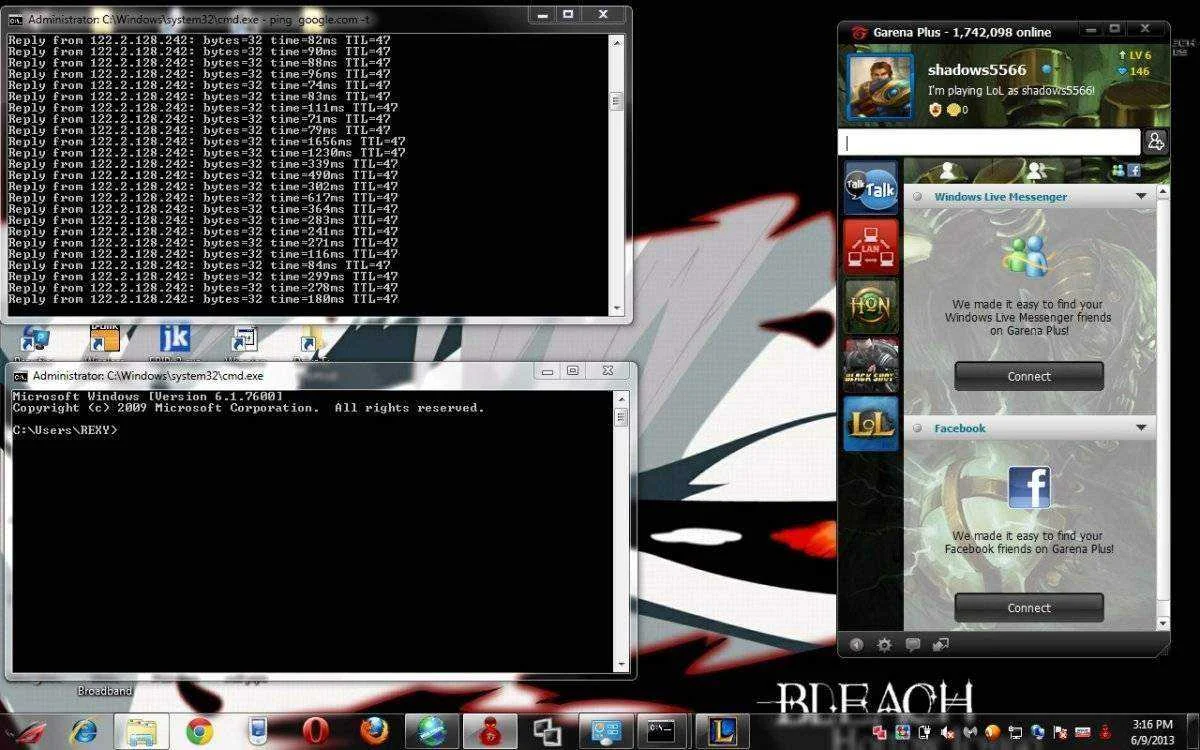Click the cmd icon in ping window title bar
Image resolution: width=1200 pixels, height=750 pixels.
pos(17,19)
